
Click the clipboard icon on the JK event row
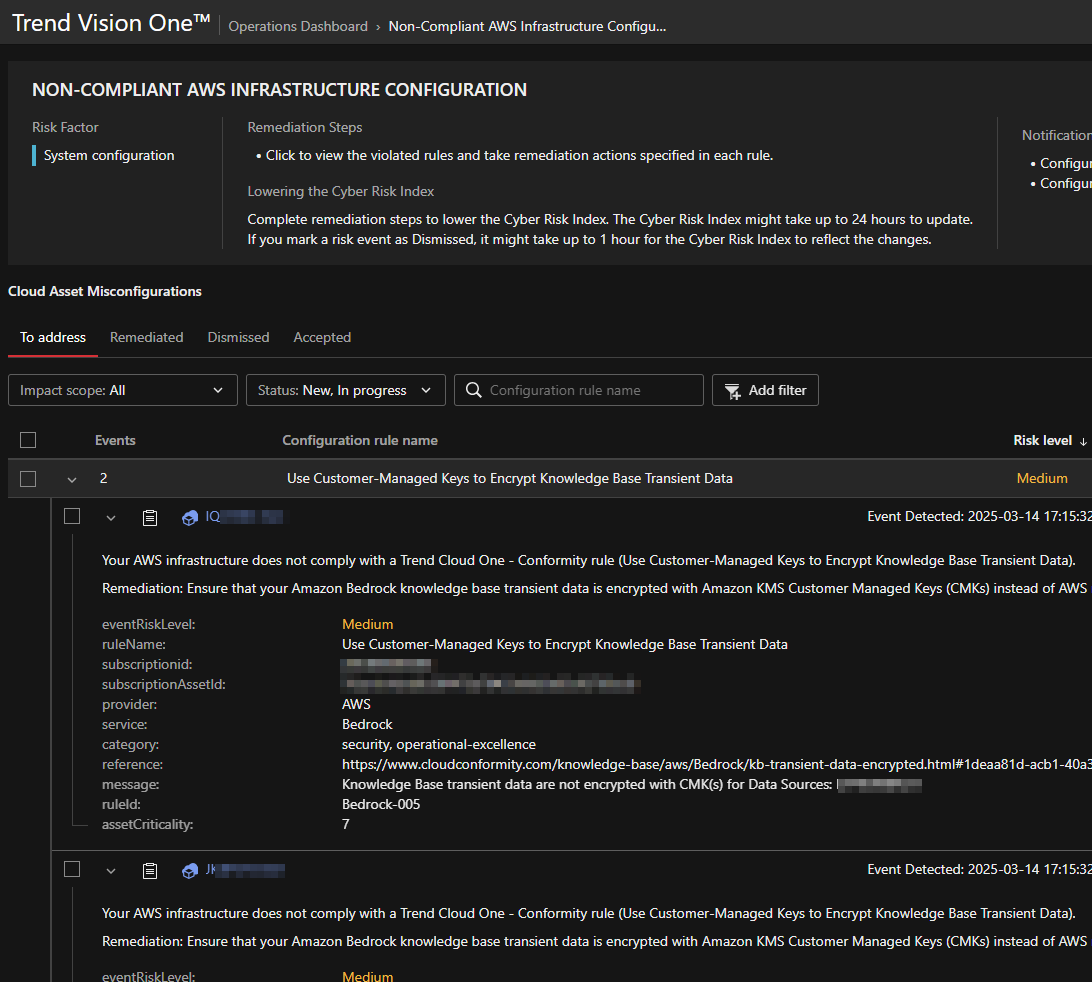tap(150, 870)
